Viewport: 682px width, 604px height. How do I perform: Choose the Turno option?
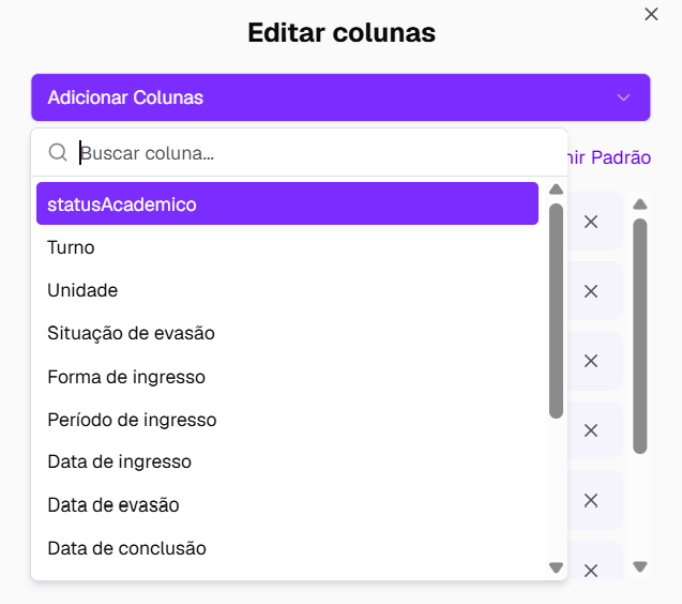[x=287, y=247]
